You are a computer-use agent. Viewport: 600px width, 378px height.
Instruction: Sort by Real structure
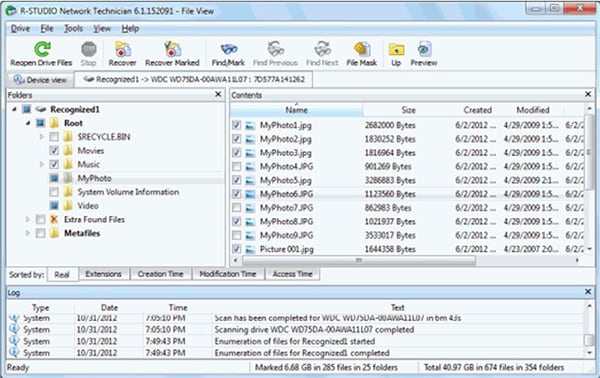[62, 274]
